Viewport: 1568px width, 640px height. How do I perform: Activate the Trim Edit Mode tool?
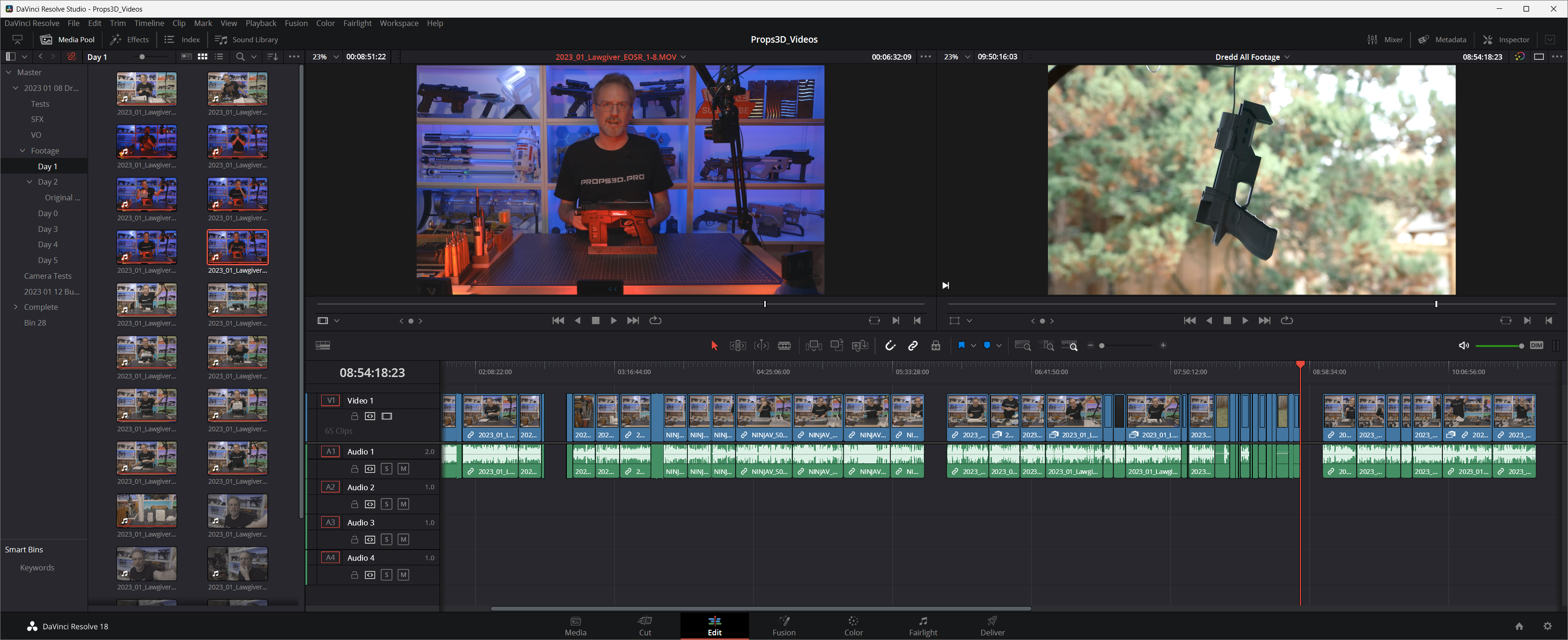click(737, 346)
